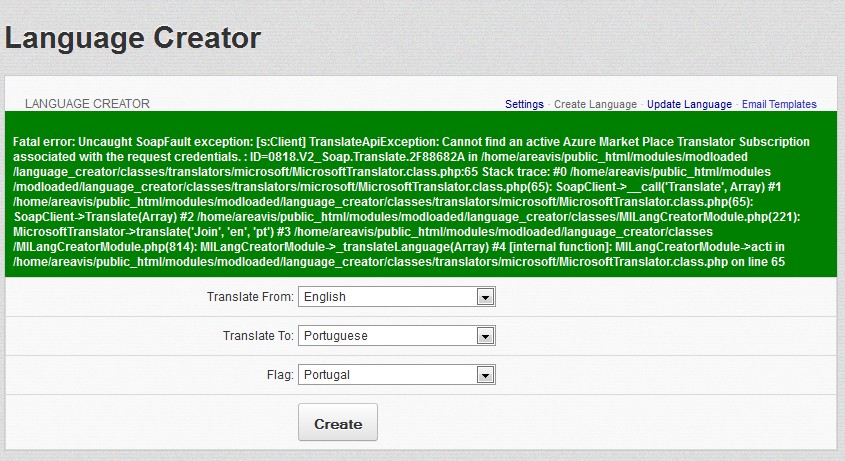Image resolution: width=845 pixels, height=461 pixels.
Task: Select the English value shown in Translate From
Action: [325, 297]
